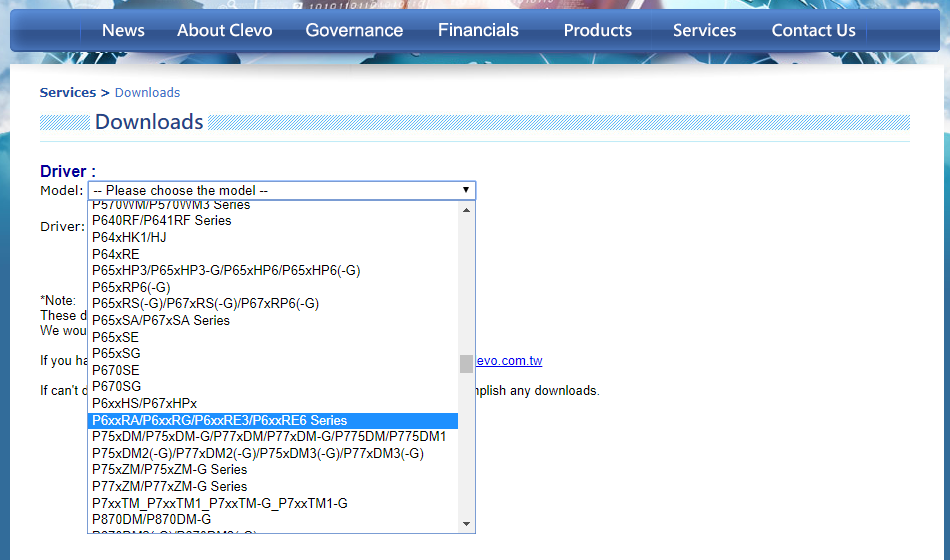950x560 pixels.
Task: Go to the Governance section
Action: pos(354,30)
